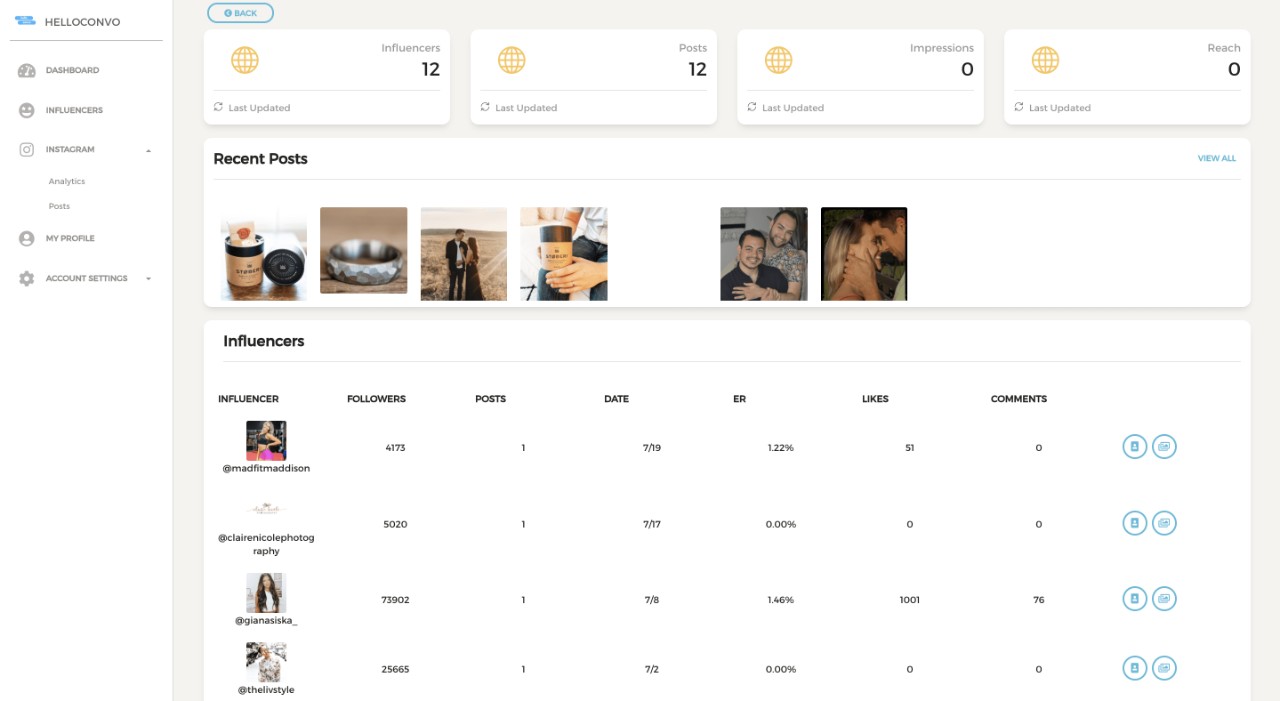Expand the Account Settings dropdown

click(150, 278)
